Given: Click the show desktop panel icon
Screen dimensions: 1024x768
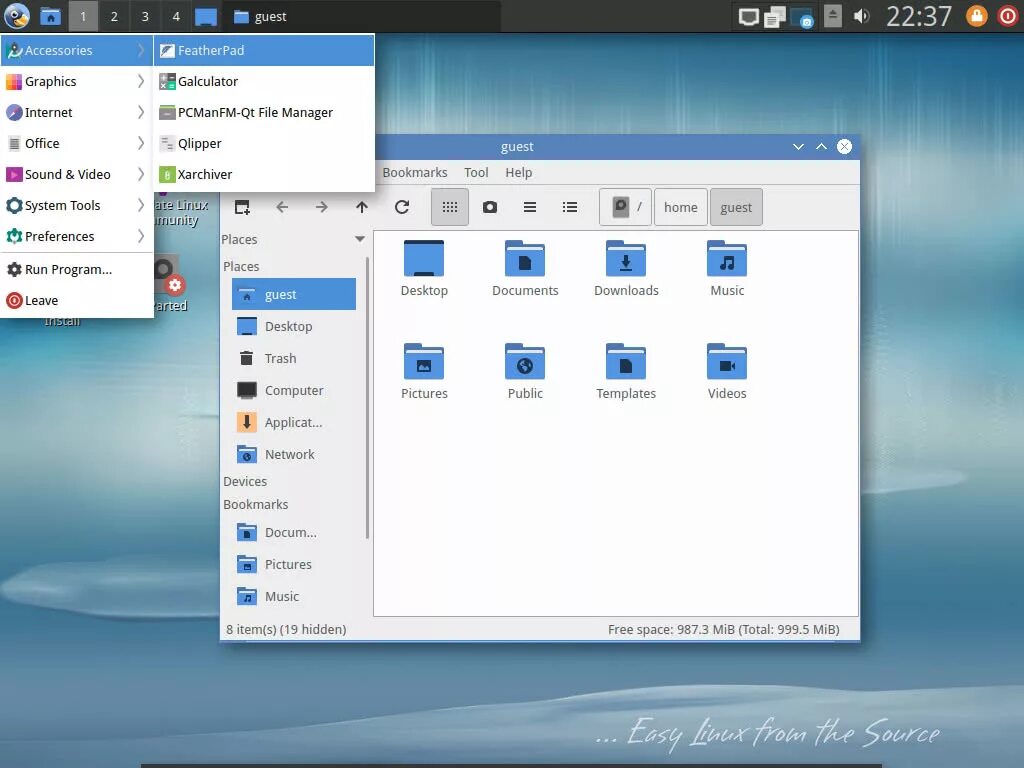Looking at the screenshot, I should pyautogui.click(x=206, y=16).
